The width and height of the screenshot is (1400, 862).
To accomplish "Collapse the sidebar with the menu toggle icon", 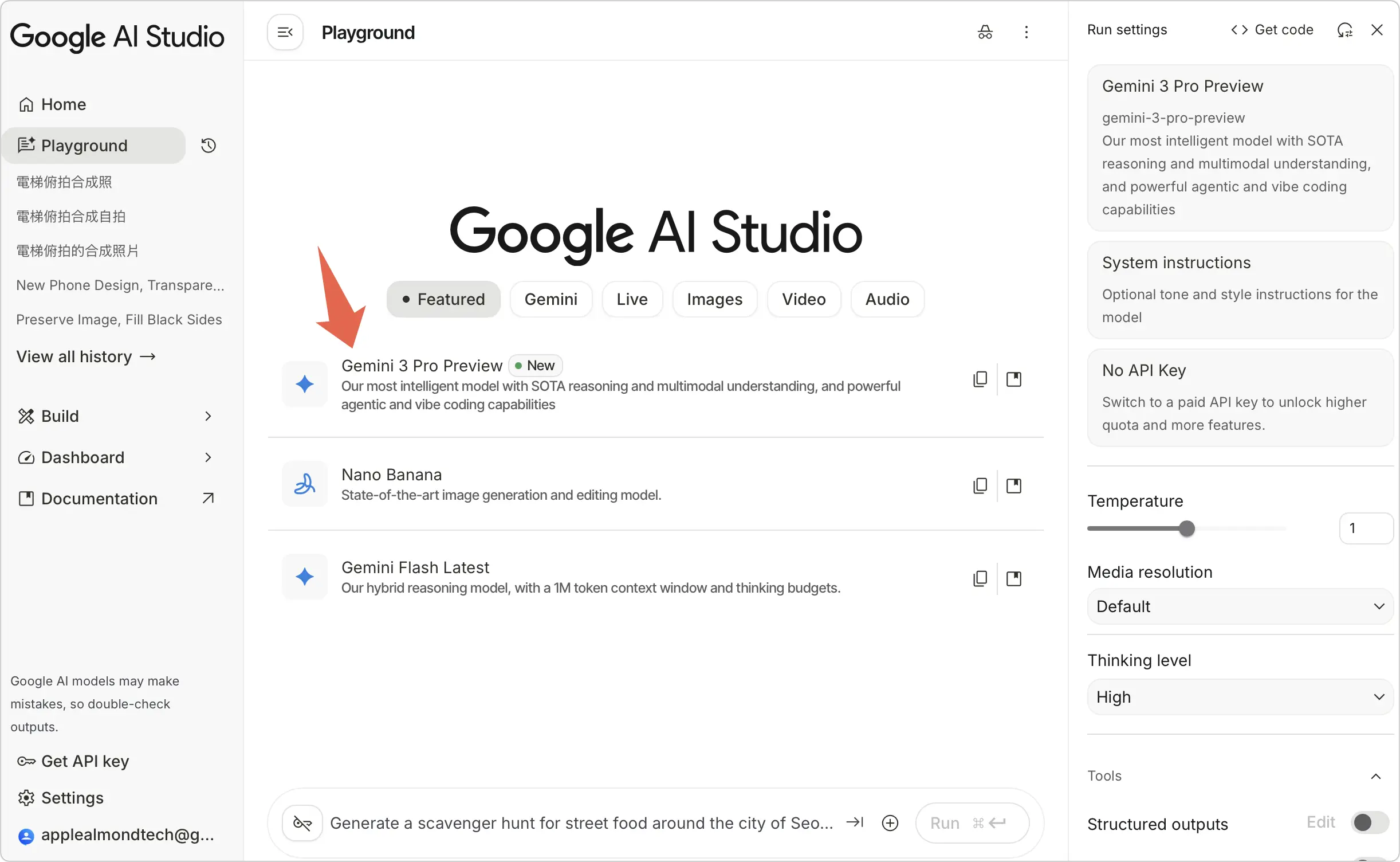I will 285,32.
